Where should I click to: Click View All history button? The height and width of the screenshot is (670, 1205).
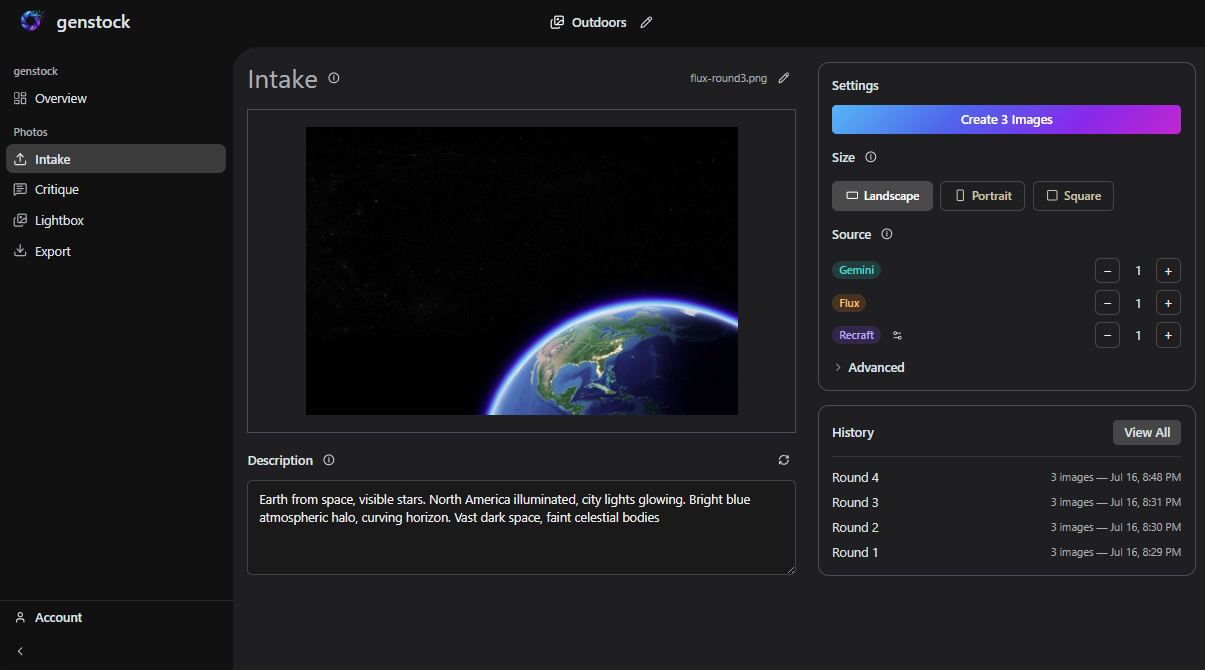pos(1147,432)
